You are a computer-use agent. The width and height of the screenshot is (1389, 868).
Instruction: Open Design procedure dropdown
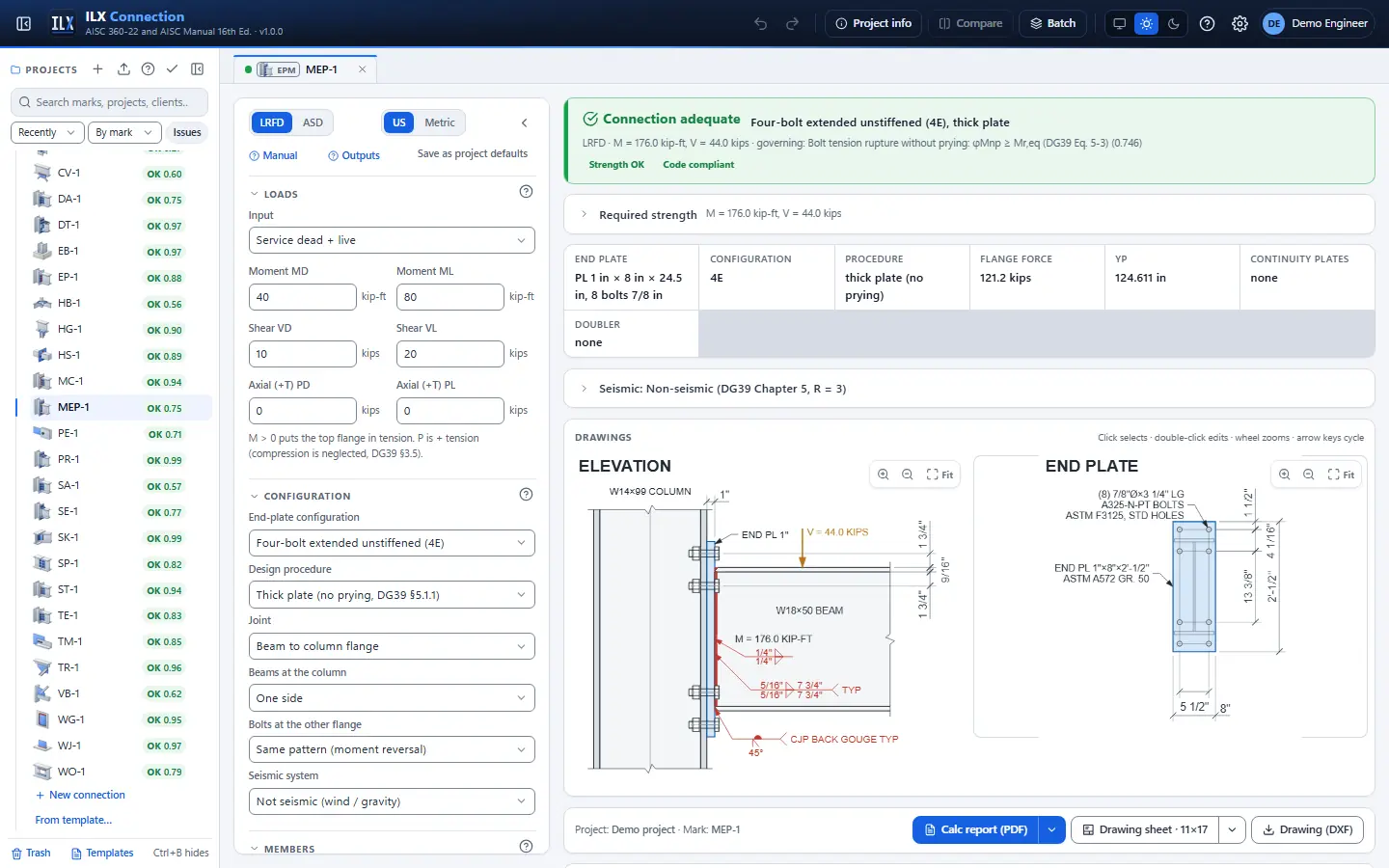pos(392,595)
